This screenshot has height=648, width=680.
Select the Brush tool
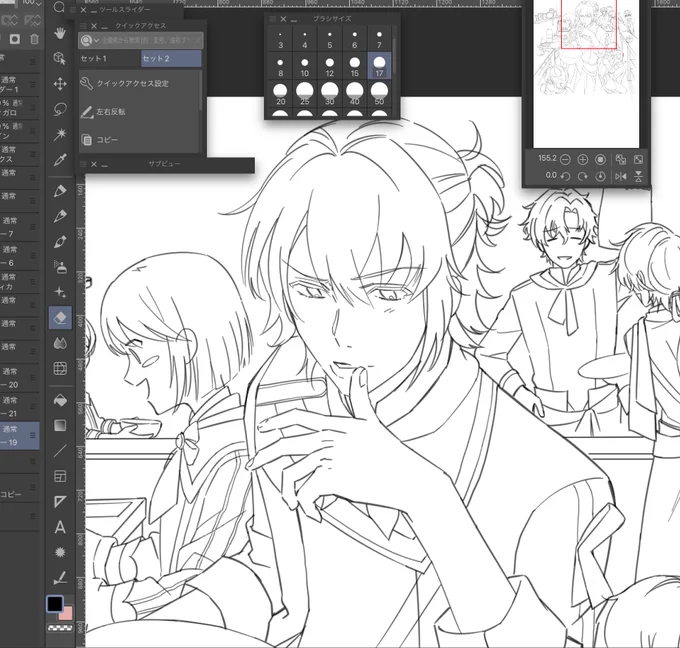60,241
